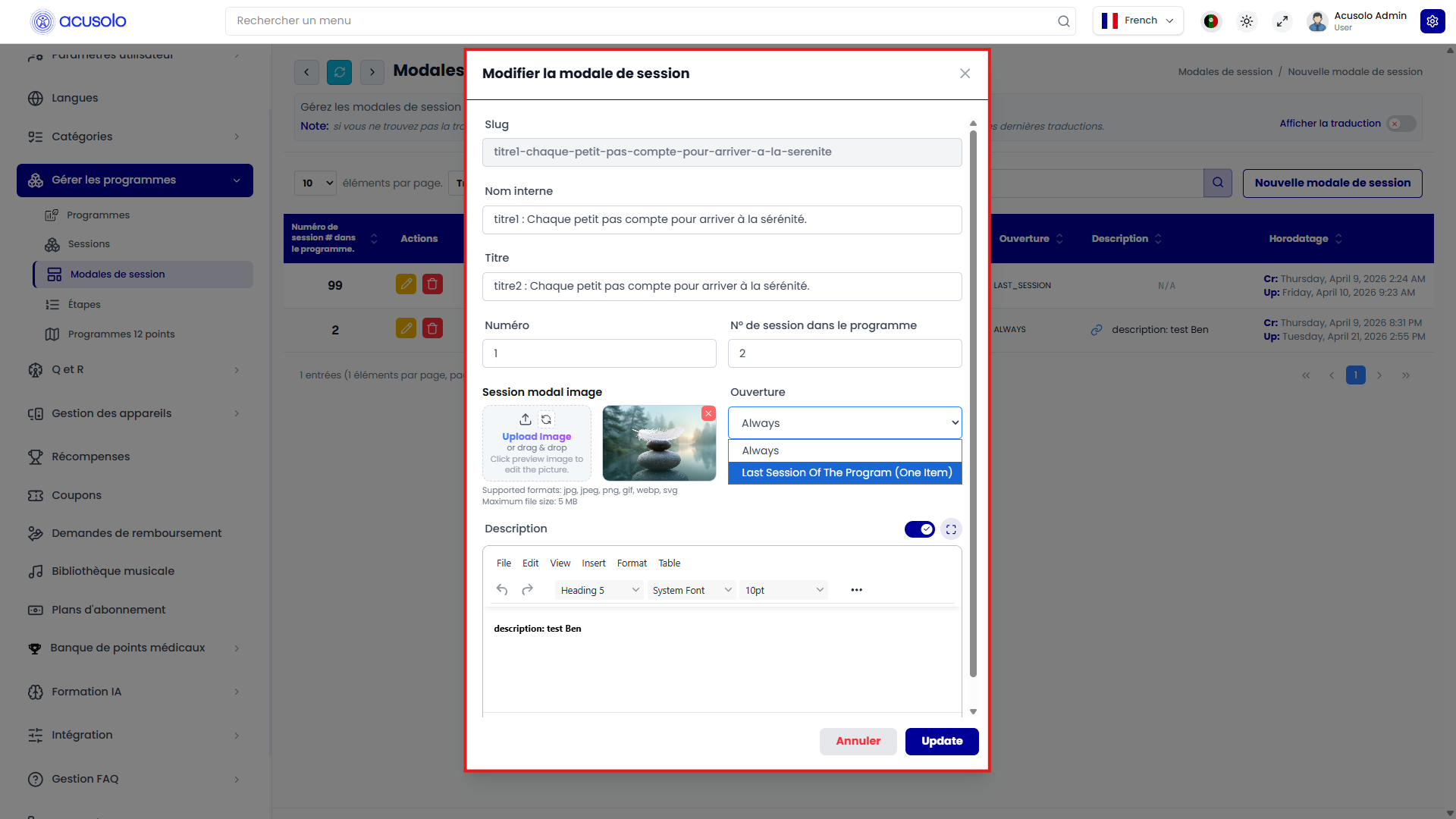Click the Annuler button
The width and height of the screenshot is (1456, 819).
[858, 742]
